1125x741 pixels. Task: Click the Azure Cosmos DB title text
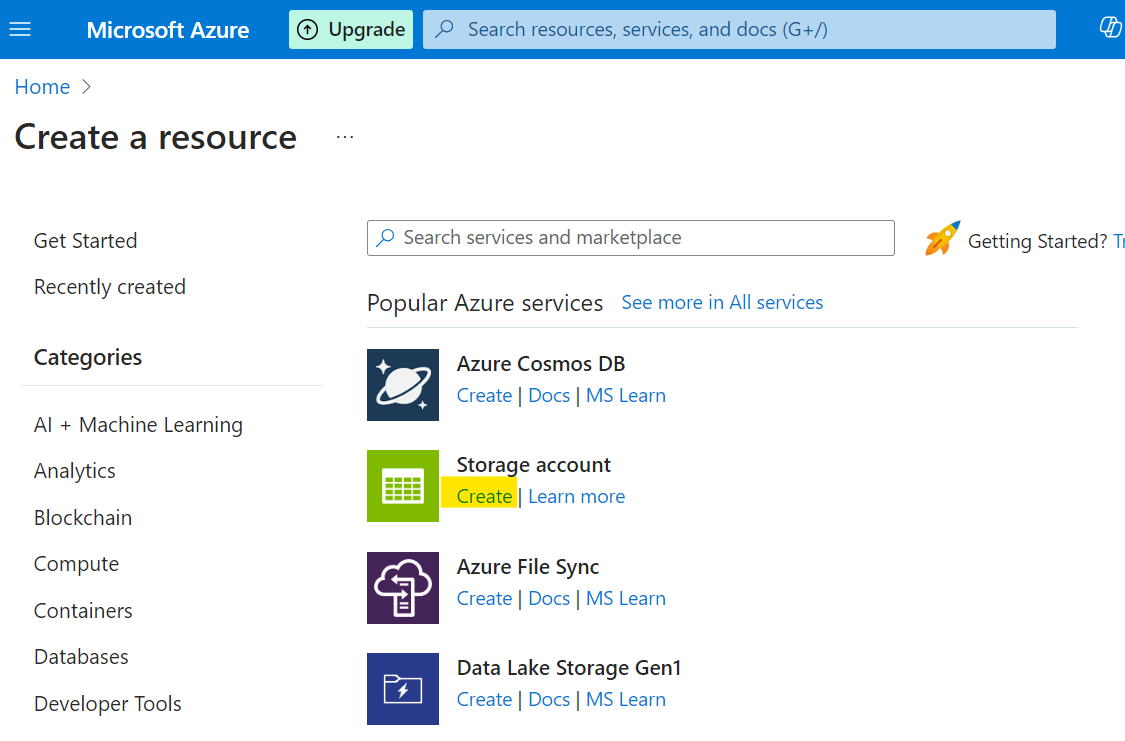point(541,364)
